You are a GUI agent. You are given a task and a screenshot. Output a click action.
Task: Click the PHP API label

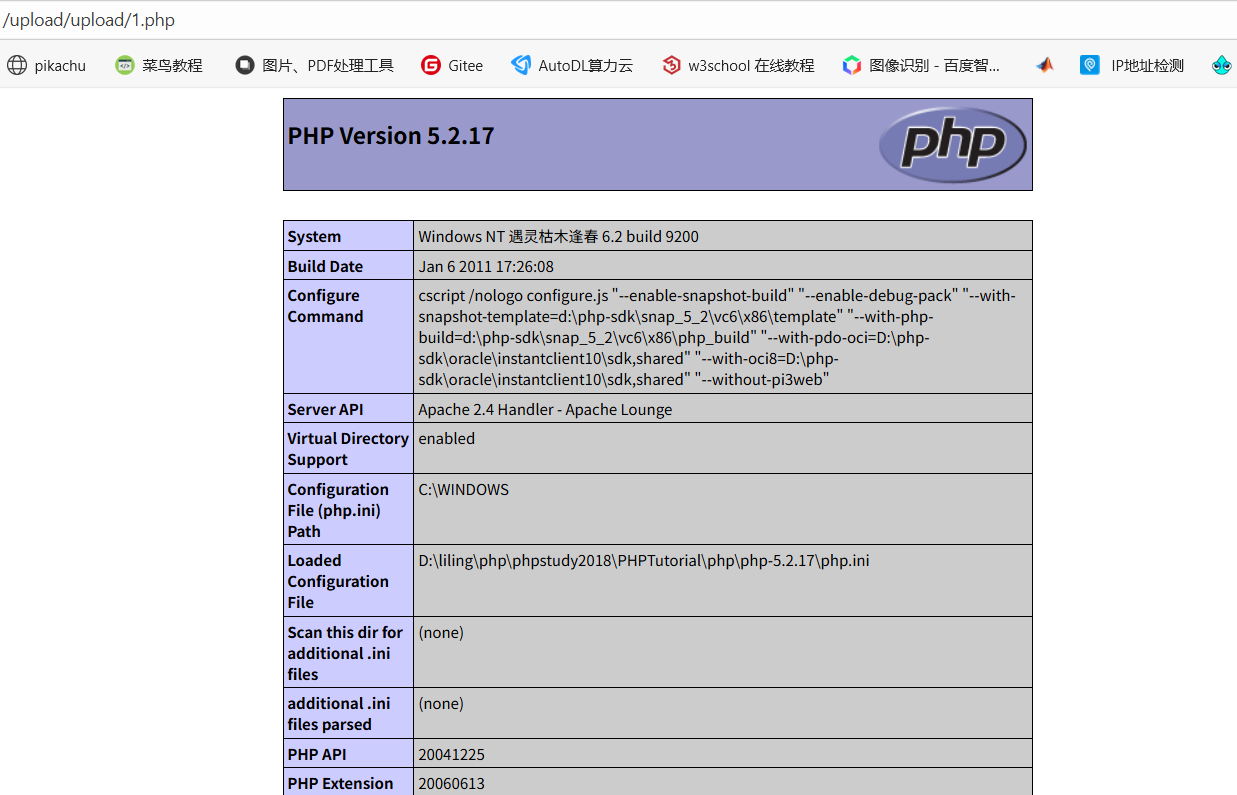point(317,754)
